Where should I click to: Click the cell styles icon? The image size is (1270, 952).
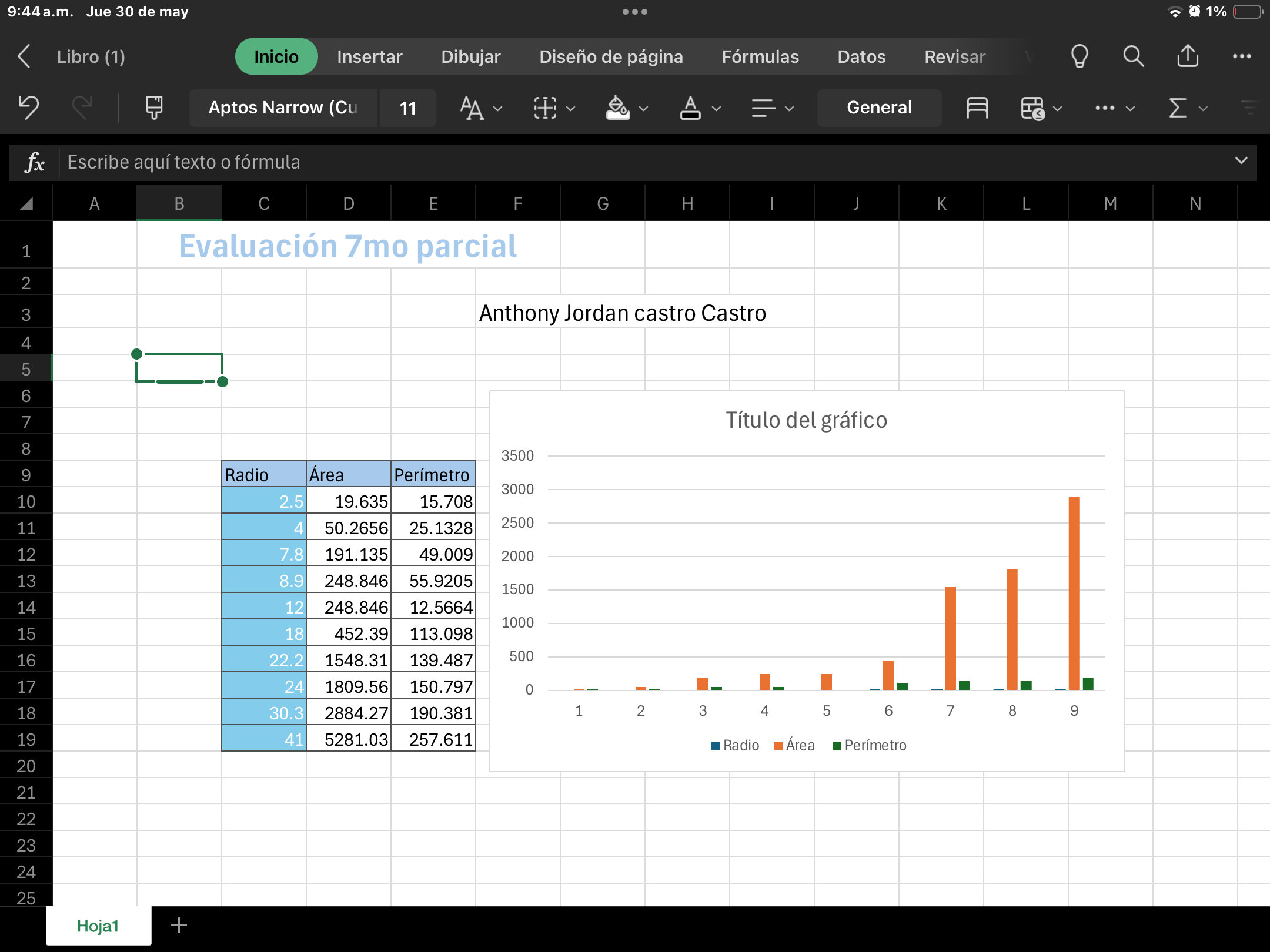point(977,108)
